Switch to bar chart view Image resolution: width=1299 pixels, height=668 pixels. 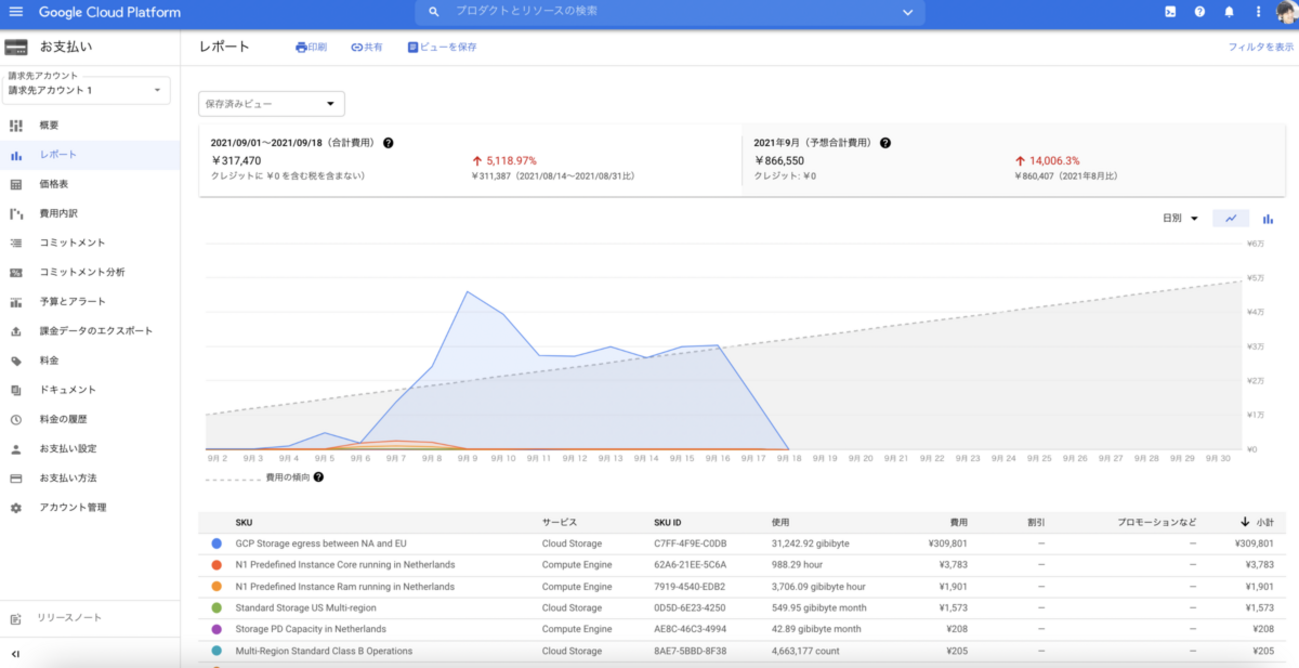[1268, 219]
